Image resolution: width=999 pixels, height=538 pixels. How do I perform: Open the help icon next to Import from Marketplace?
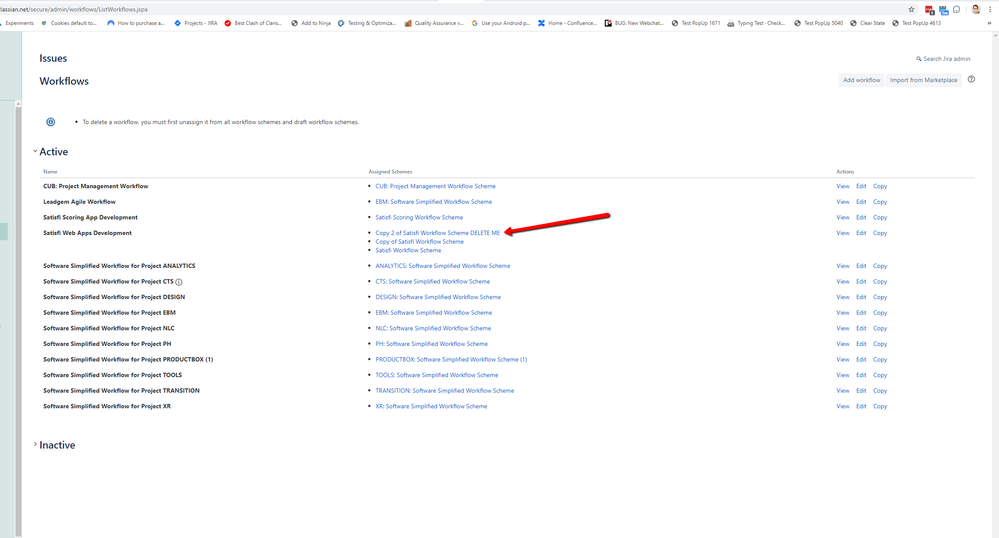(971, 80)
